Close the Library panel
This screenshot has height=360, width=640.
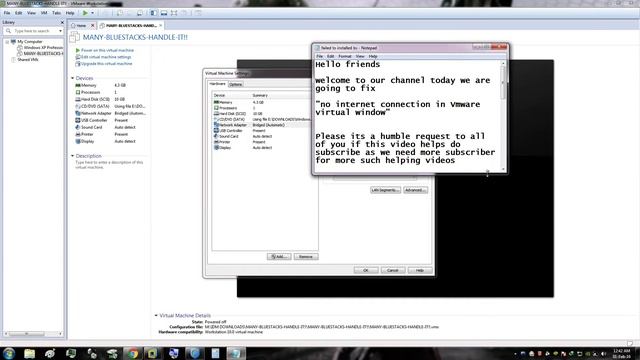(62, 22)
